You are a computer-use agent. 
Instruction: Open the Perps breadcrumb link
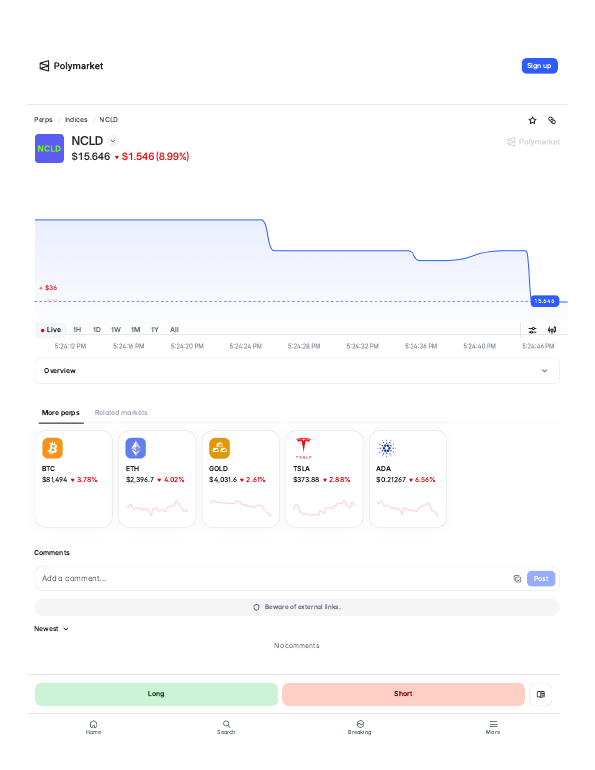pyautogui.click(x=43, y=120)
